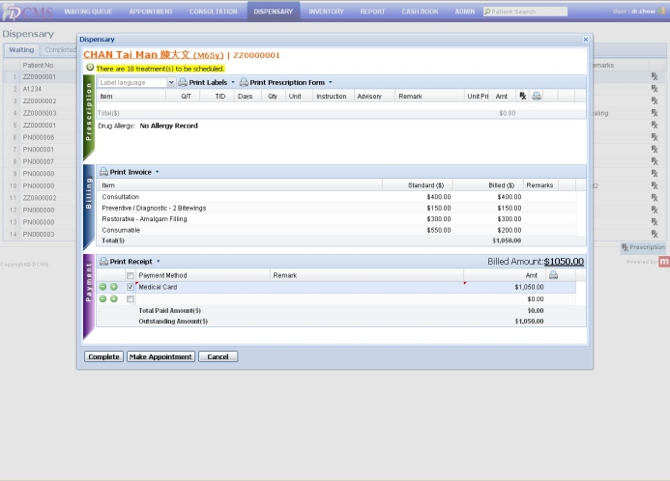670x481 pixels.
Task: Click the printer icon beside Print Labels
Action: (183, 82)
